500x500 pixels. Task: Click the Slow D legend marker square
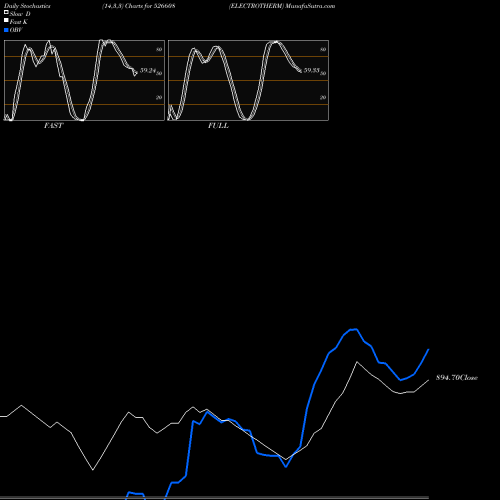pyautogui.click(x=6, y=12)
